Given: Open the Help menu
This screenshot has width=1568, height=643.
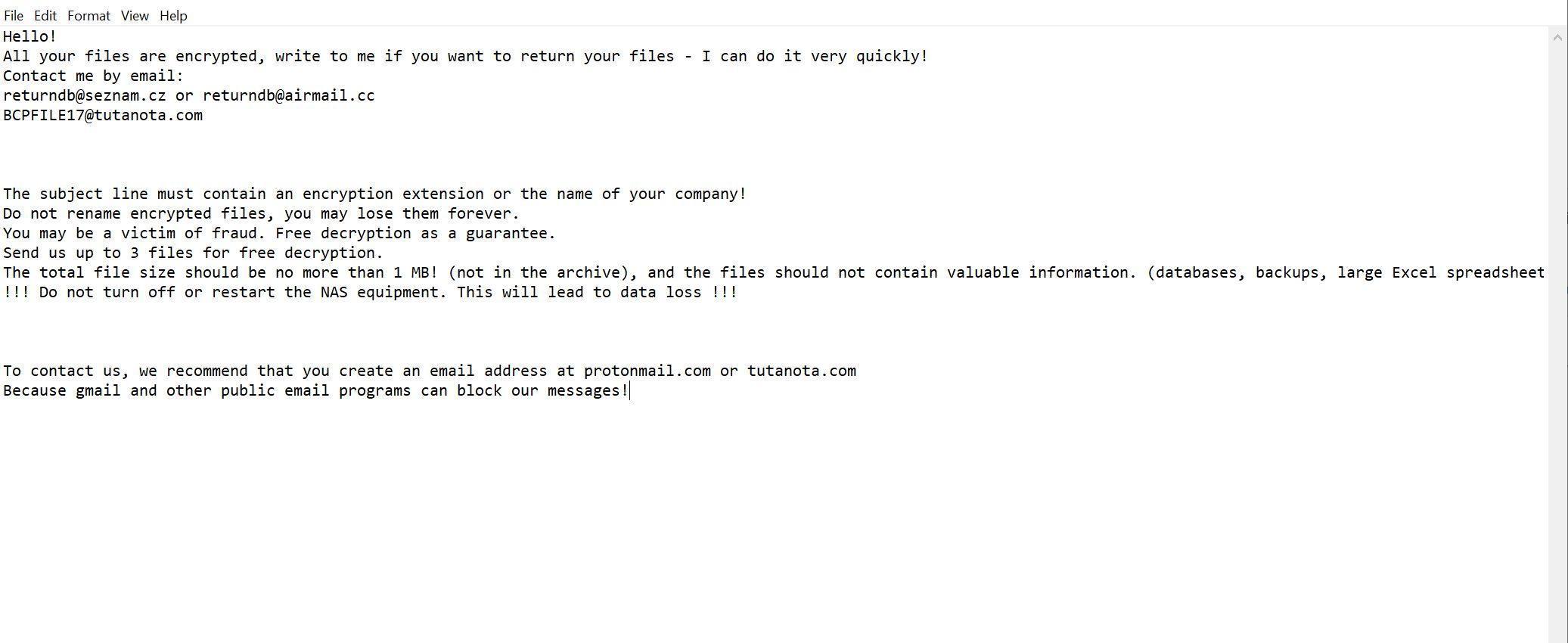Looking at the screenshot, I should 173,16.
